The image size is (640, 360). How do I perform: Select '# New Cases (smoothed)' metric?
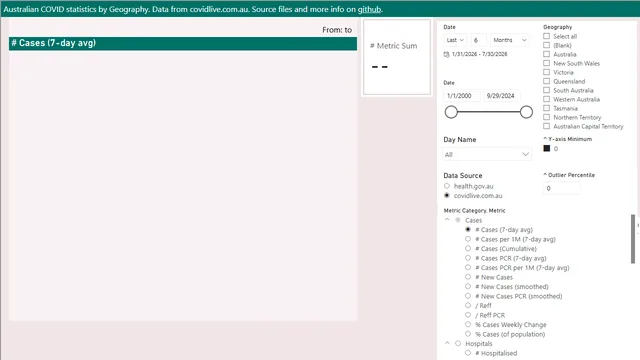468,287
